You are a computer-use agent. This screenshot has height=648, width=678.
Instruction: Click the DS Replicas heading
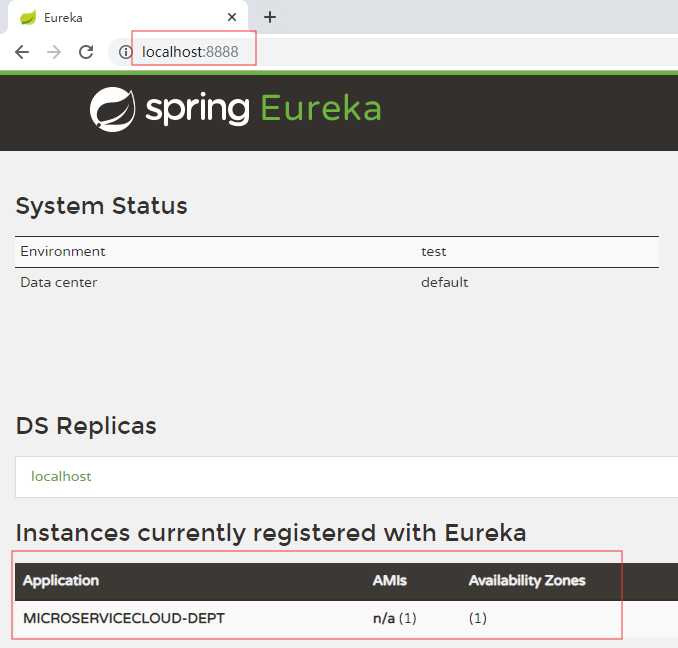click(86, 426)
